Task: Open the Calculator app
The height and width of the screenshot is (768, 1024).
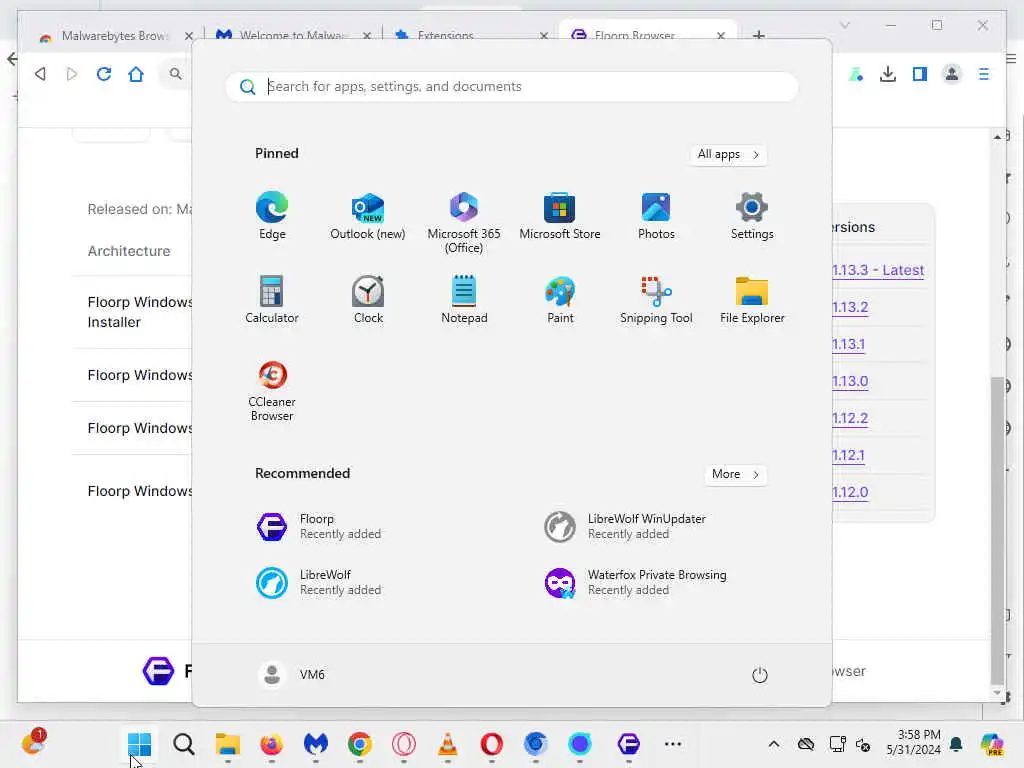Action: [272, 300]
